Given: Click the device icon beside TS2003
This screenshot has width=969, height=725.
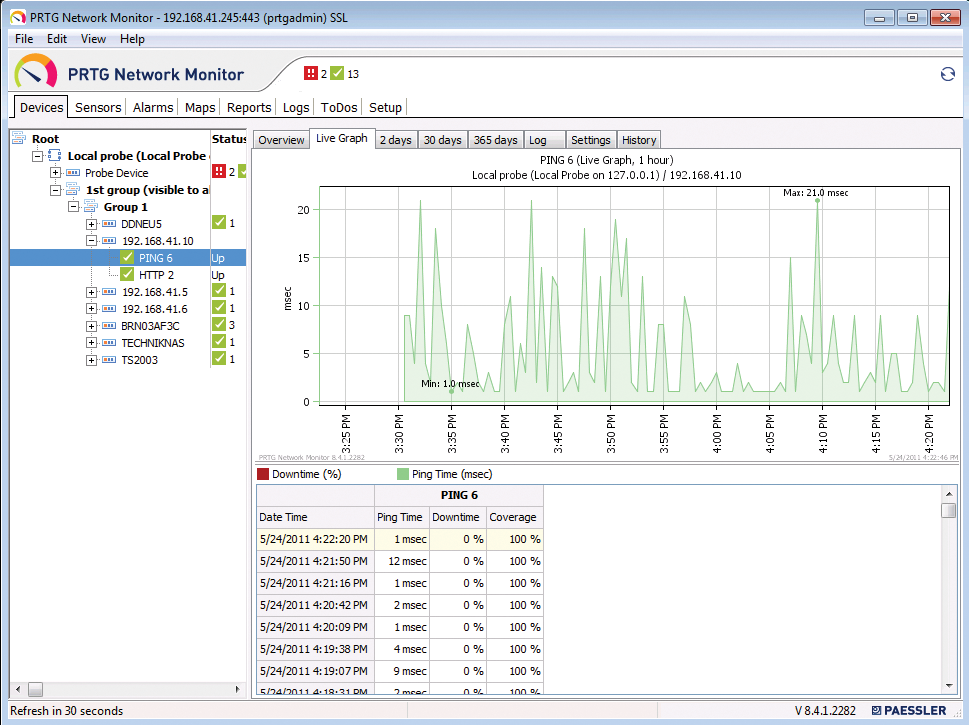Looking at the screenshot, I should point(107,359).
